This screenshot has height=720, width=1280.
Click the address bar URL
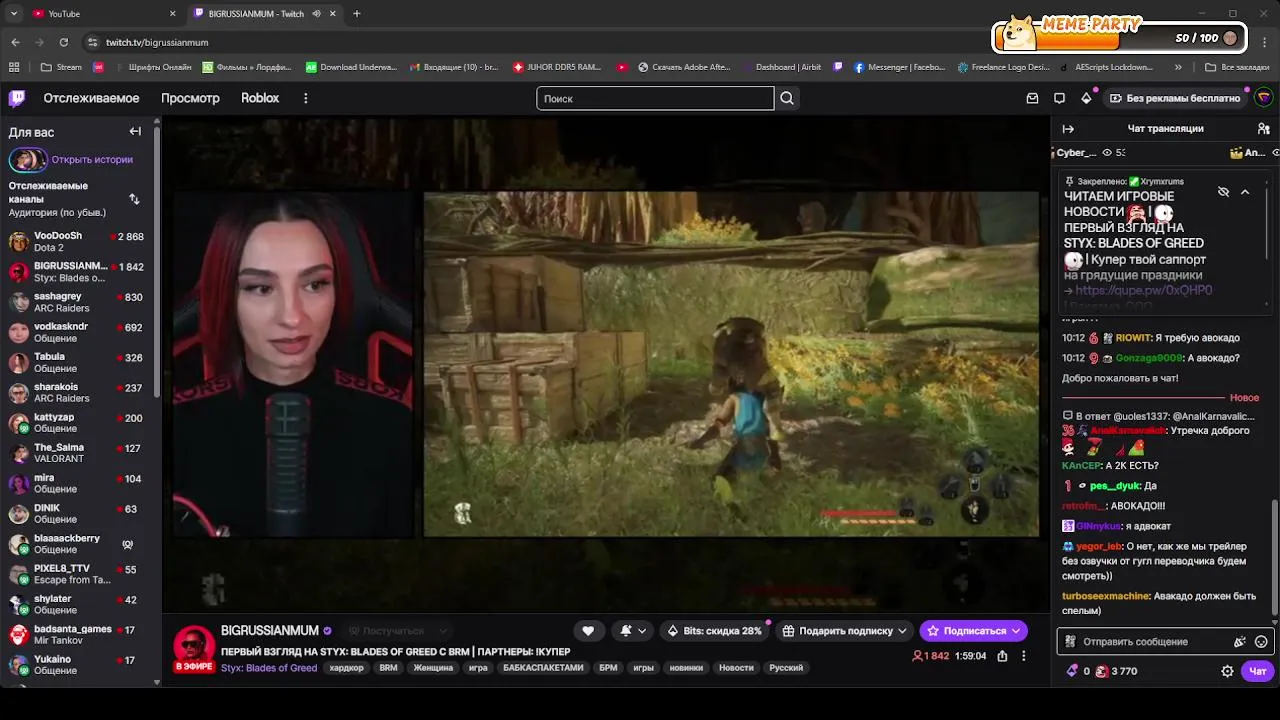157,42
